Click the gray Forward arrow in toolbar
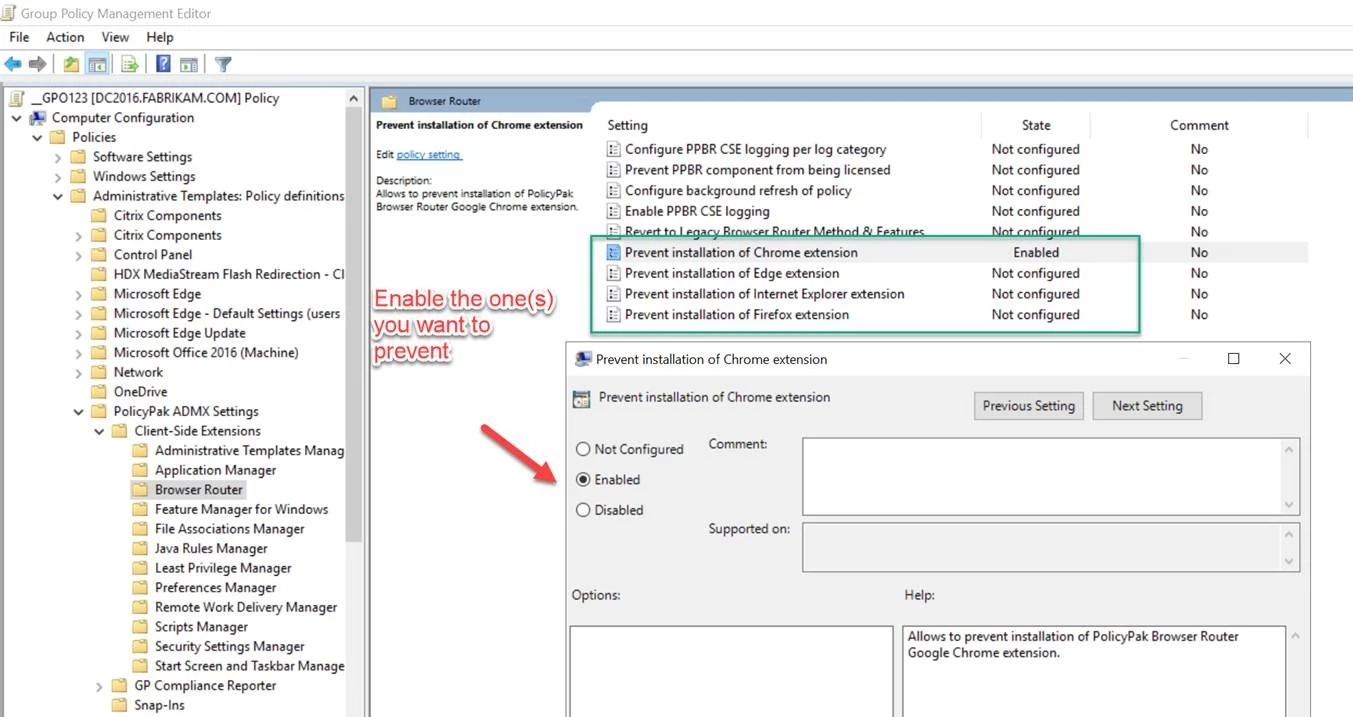Screen dimensions: 1353x717 point(38,64)
